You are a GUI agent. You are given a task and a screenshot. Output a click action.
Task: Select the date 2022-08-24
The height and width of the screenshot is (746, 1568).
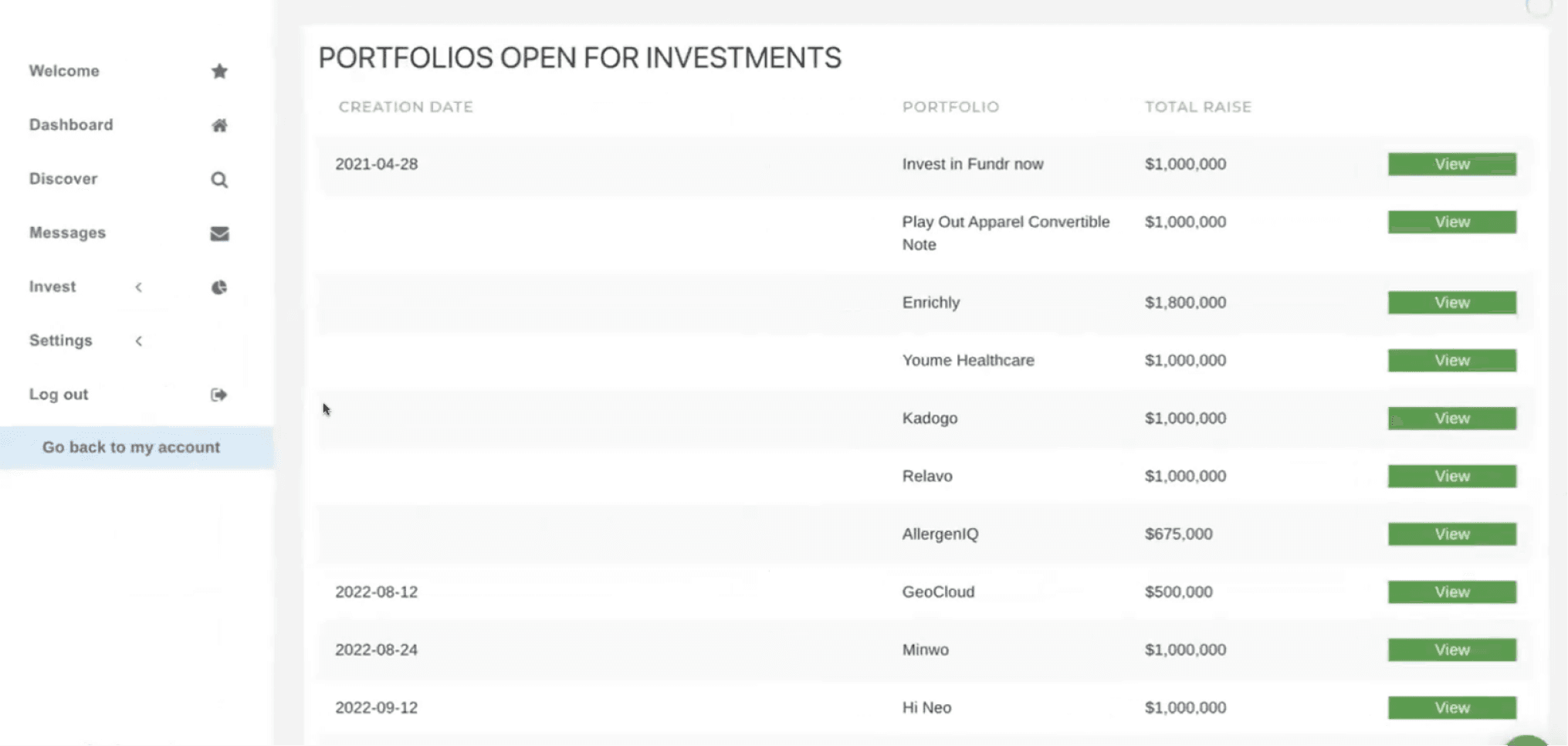[376, 649]
